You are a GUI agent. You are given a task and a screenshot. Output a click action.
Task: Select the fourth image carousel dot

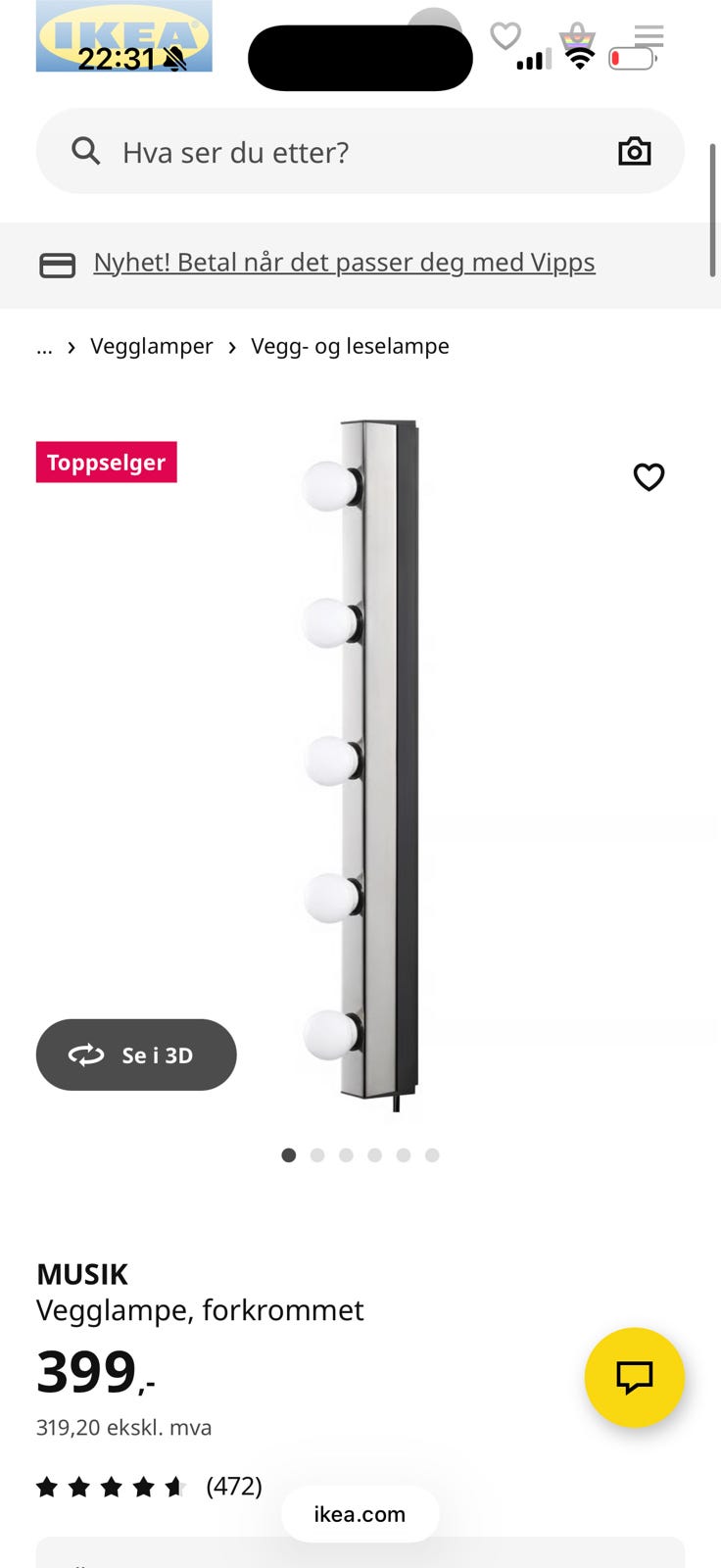374,1155
